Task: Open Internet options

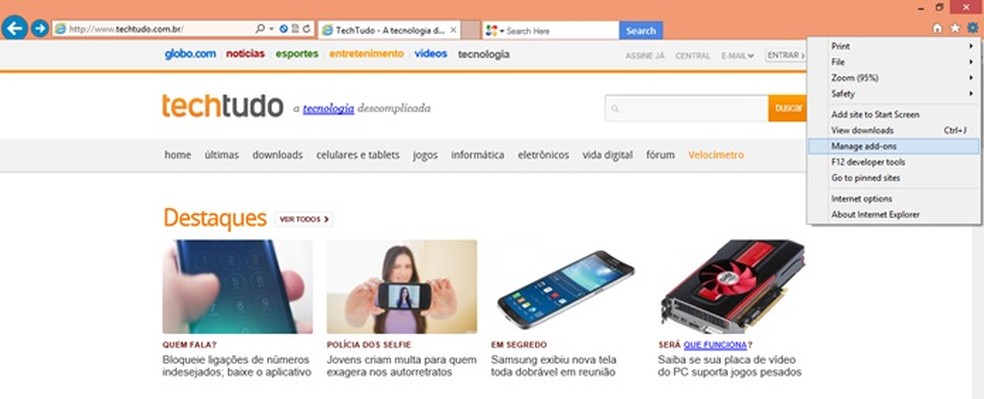Action: tap(894, 199)
